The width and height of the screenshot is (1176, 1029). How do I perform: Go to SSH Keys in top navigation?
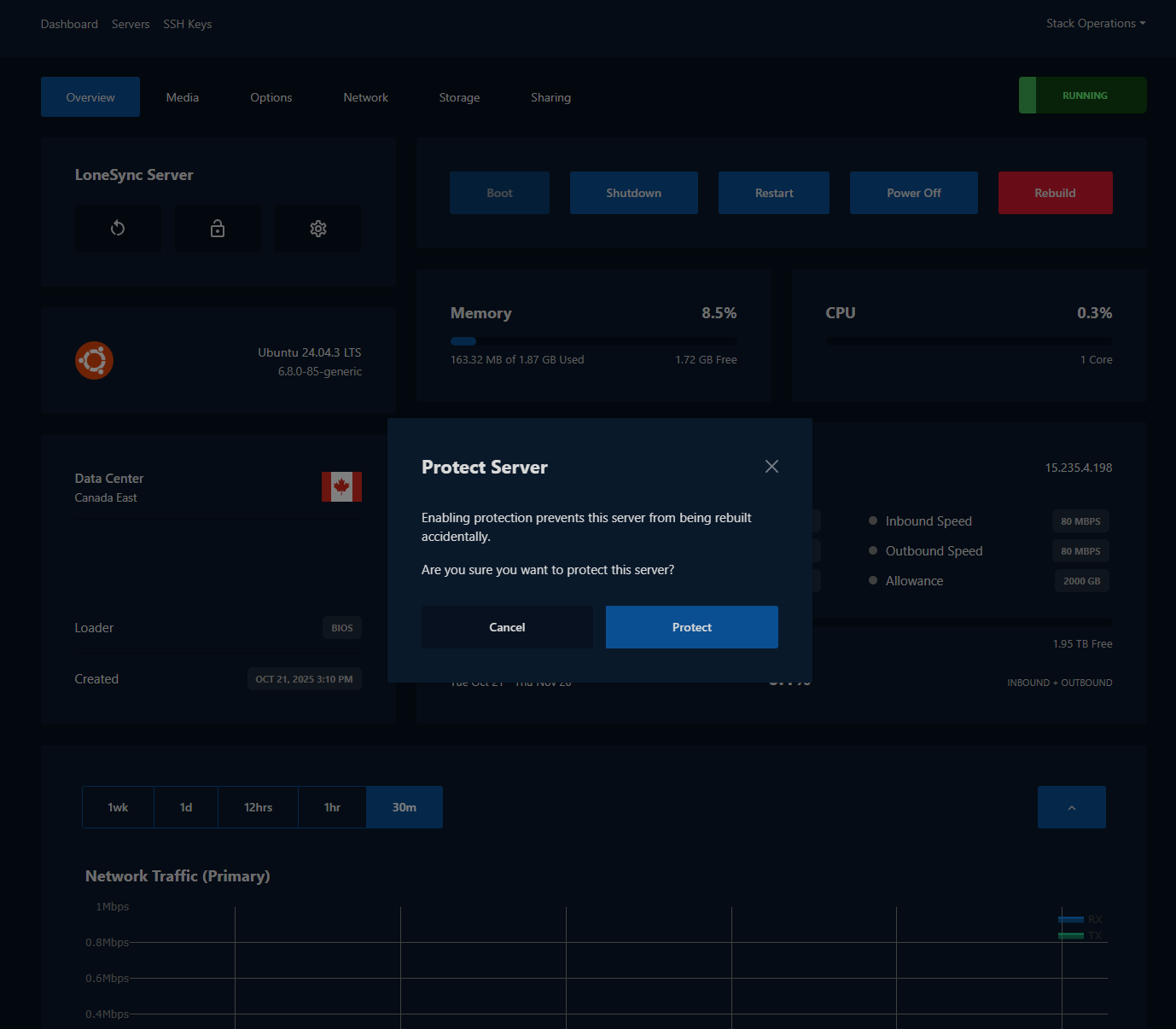(188, 24)
